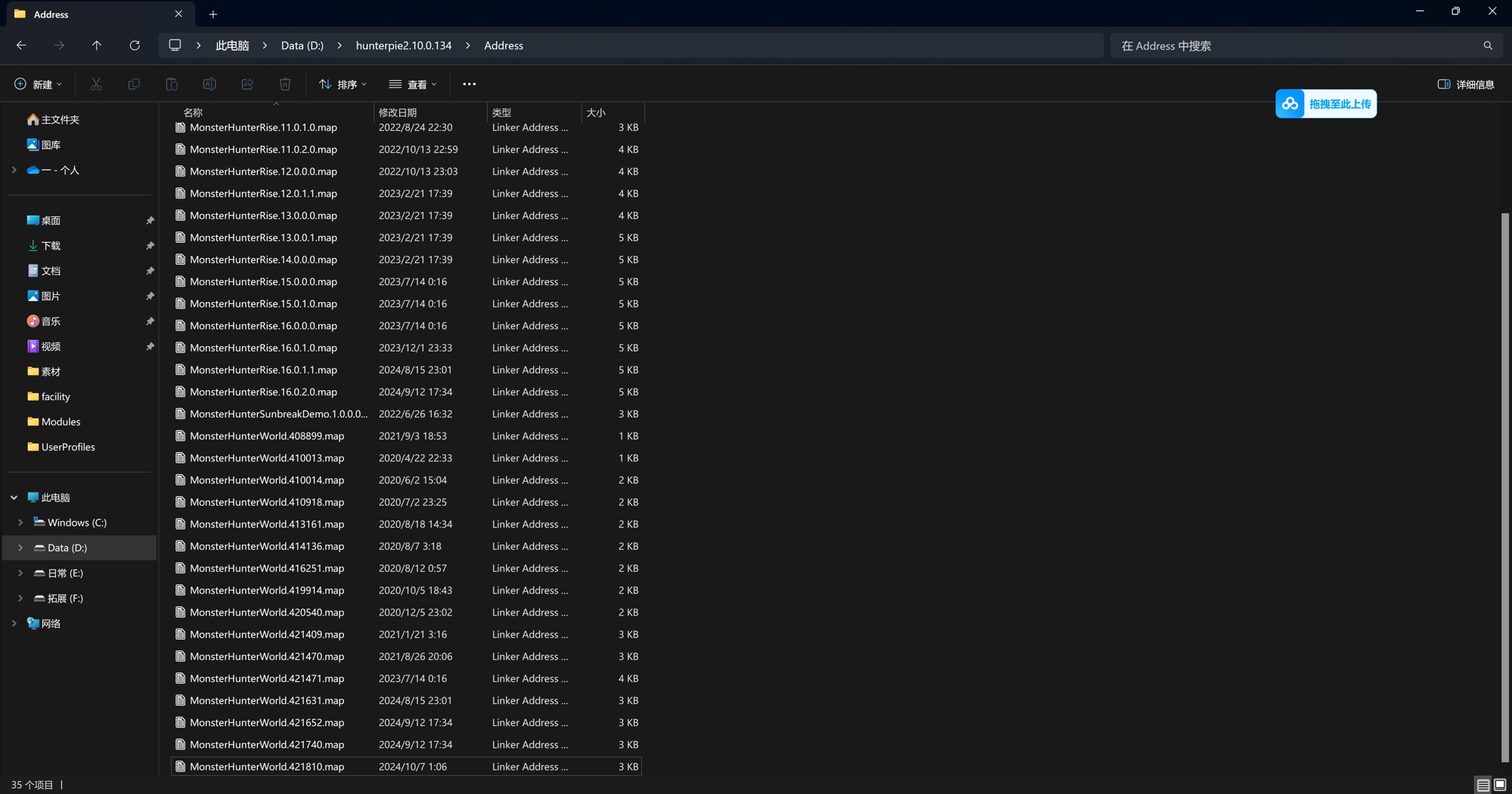Expand the OneDrive 个人 tree node
This screenshot has width=1512, height=794.
14,170
